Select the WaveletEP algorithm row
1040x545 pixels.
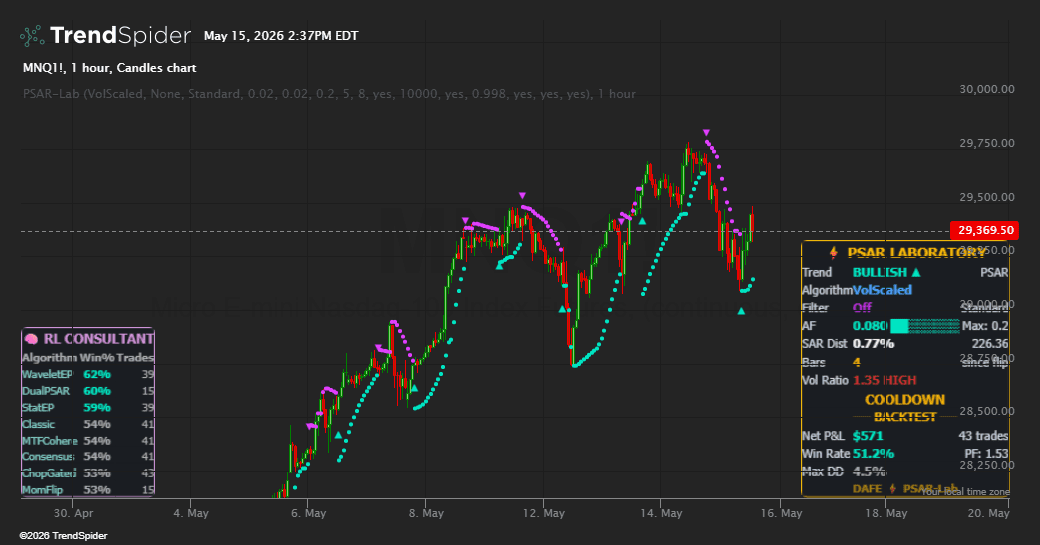tap(88, 374)
